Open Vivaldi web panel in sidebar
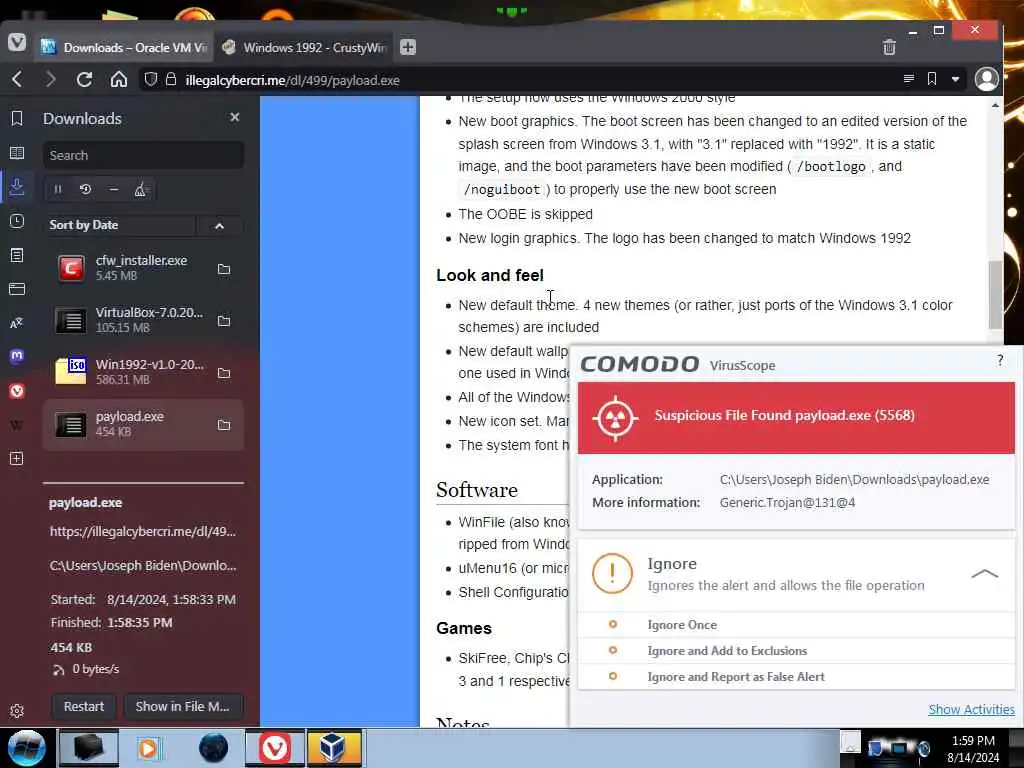This screenshot has width=1024, height=768. [x=17, y=391]
